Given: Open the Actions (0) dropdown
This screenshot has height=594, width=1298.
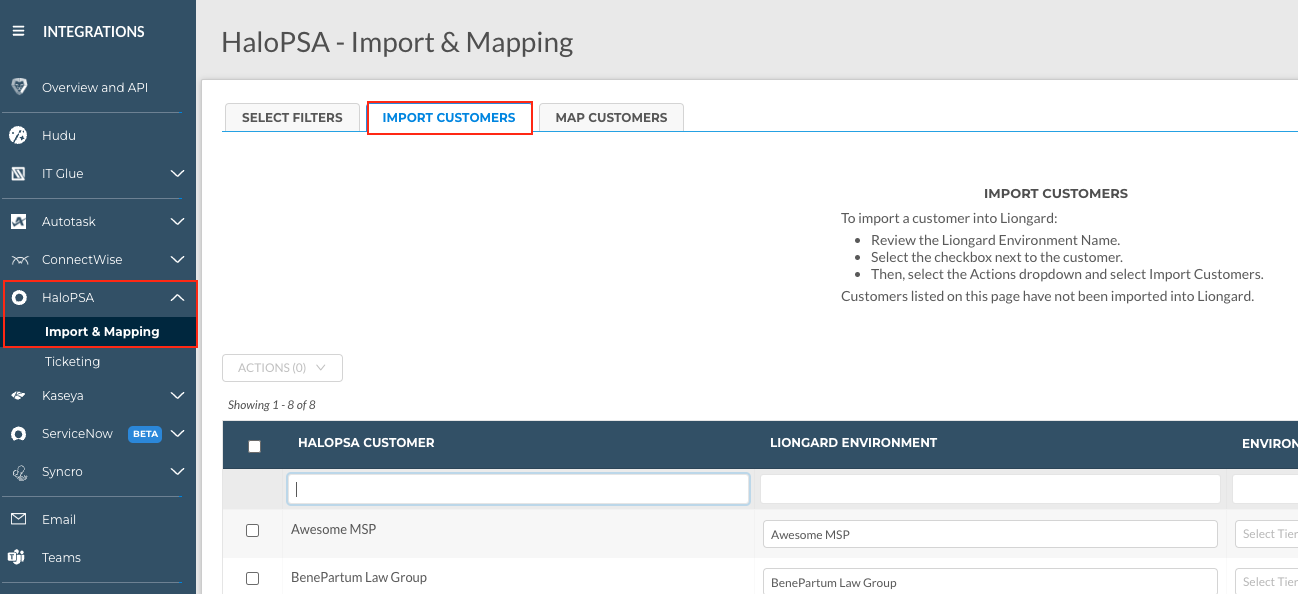Looking at the screenshot, I should [x=282, y=368].
